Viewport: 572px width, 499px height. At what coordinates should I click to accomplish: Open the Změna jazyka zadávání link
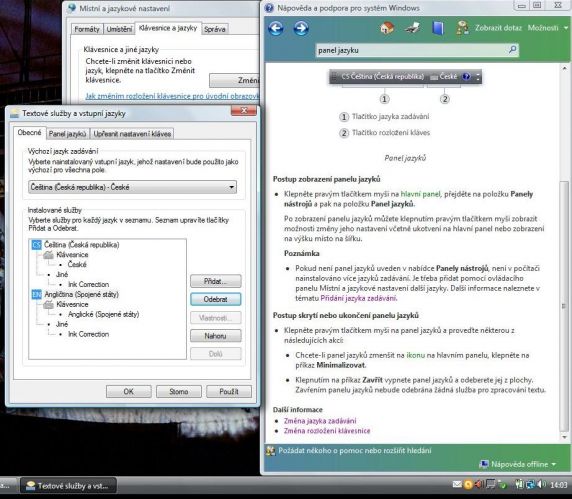(x=320, y=421)
